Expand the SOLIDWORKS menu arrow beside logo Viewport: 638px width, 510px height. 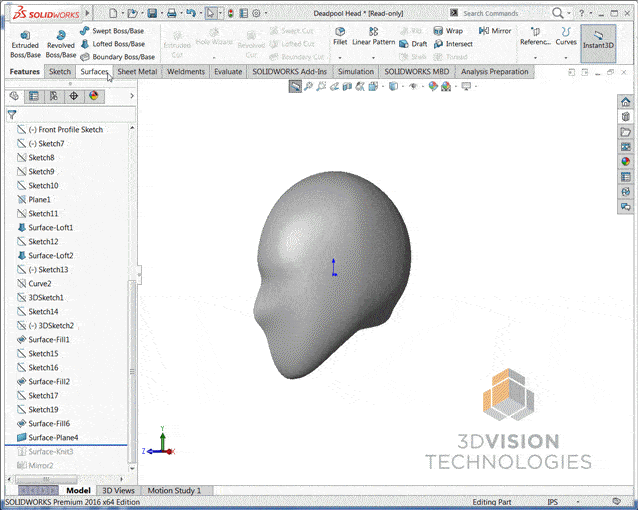point(87,13)
